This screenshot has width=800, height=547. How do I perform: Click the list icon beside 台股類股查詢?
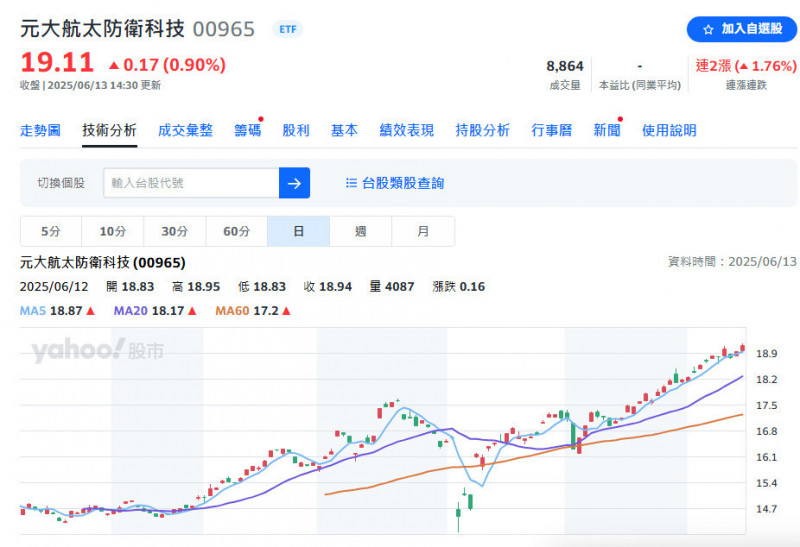(x=351, y=183)
